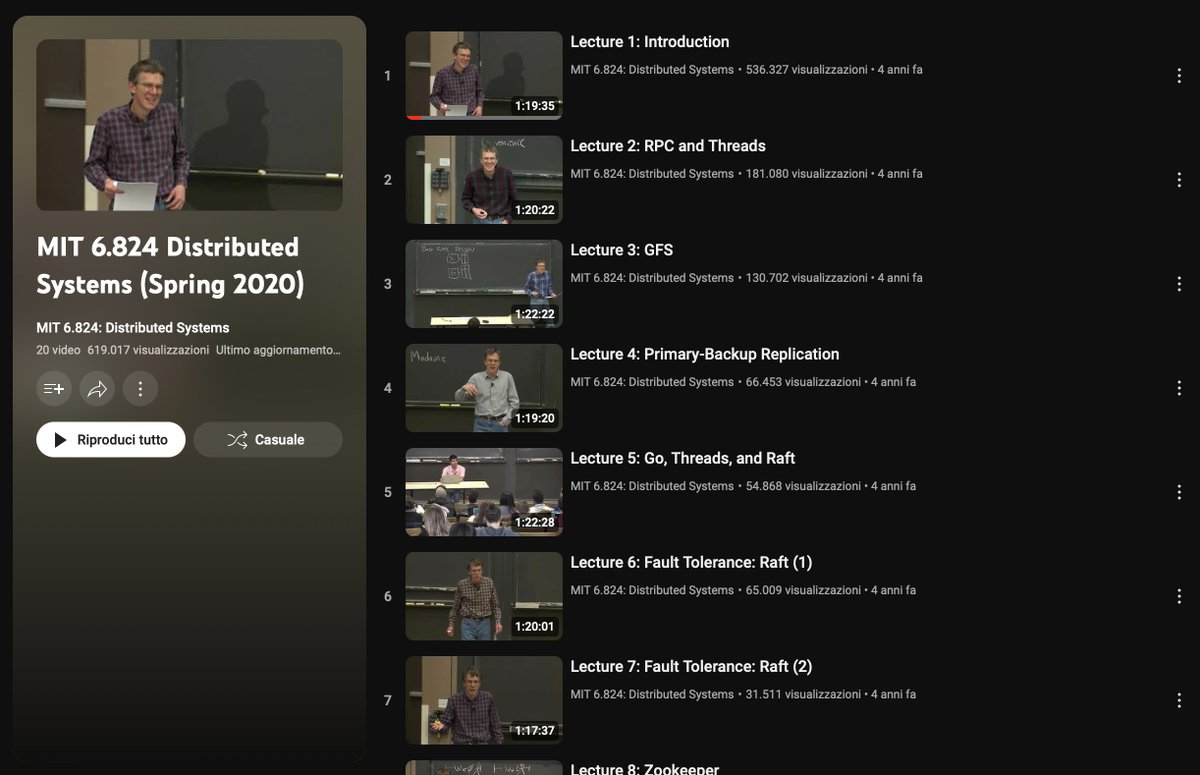This screenshot has height=775, width=1200.
Task: Click channel name under Lecture 1: Introduction
Action: click(652, 70)
